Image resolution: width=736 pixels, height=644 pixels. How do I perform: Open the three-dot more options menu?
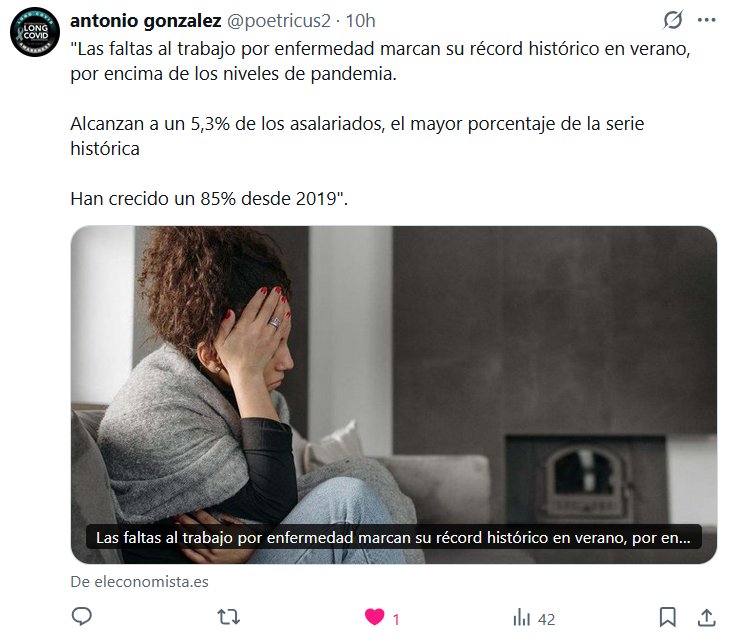(706, 20)
